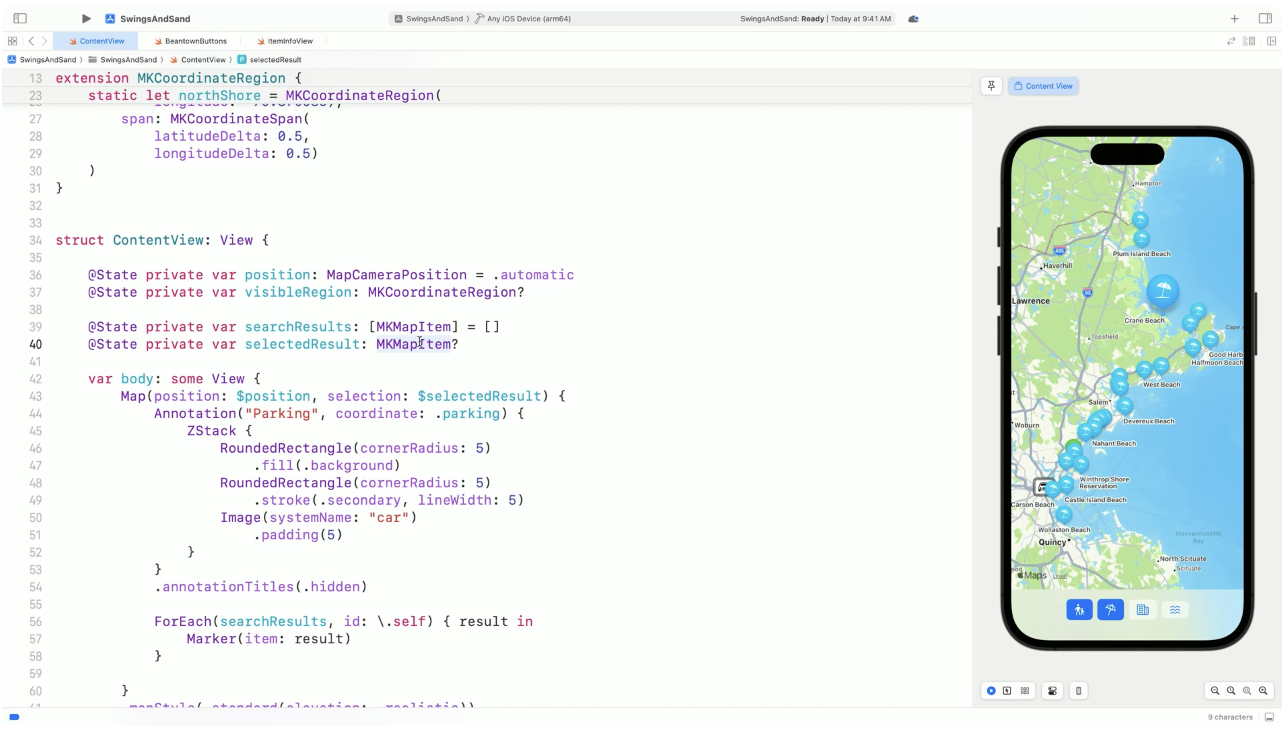
Task: Click the '9 characters' status text
Action: click(x=1231, y=717)
